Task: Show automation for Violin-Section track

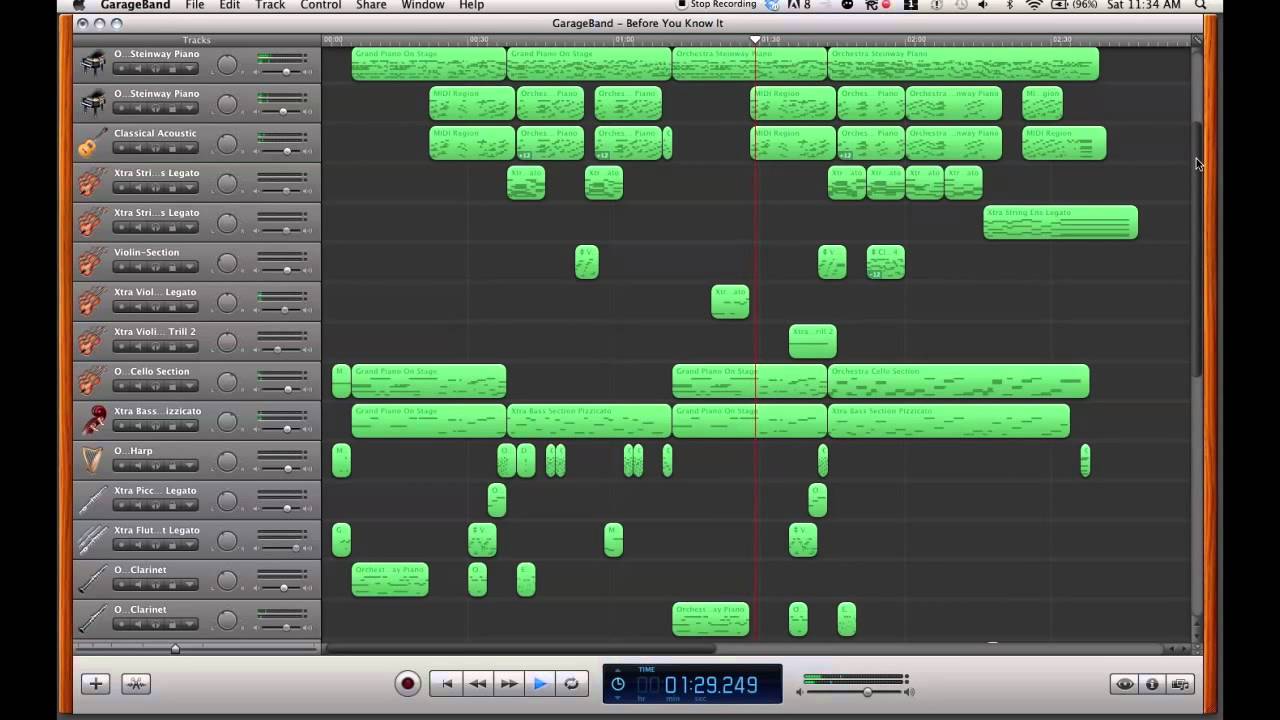Action: click(x=189, y=267)
